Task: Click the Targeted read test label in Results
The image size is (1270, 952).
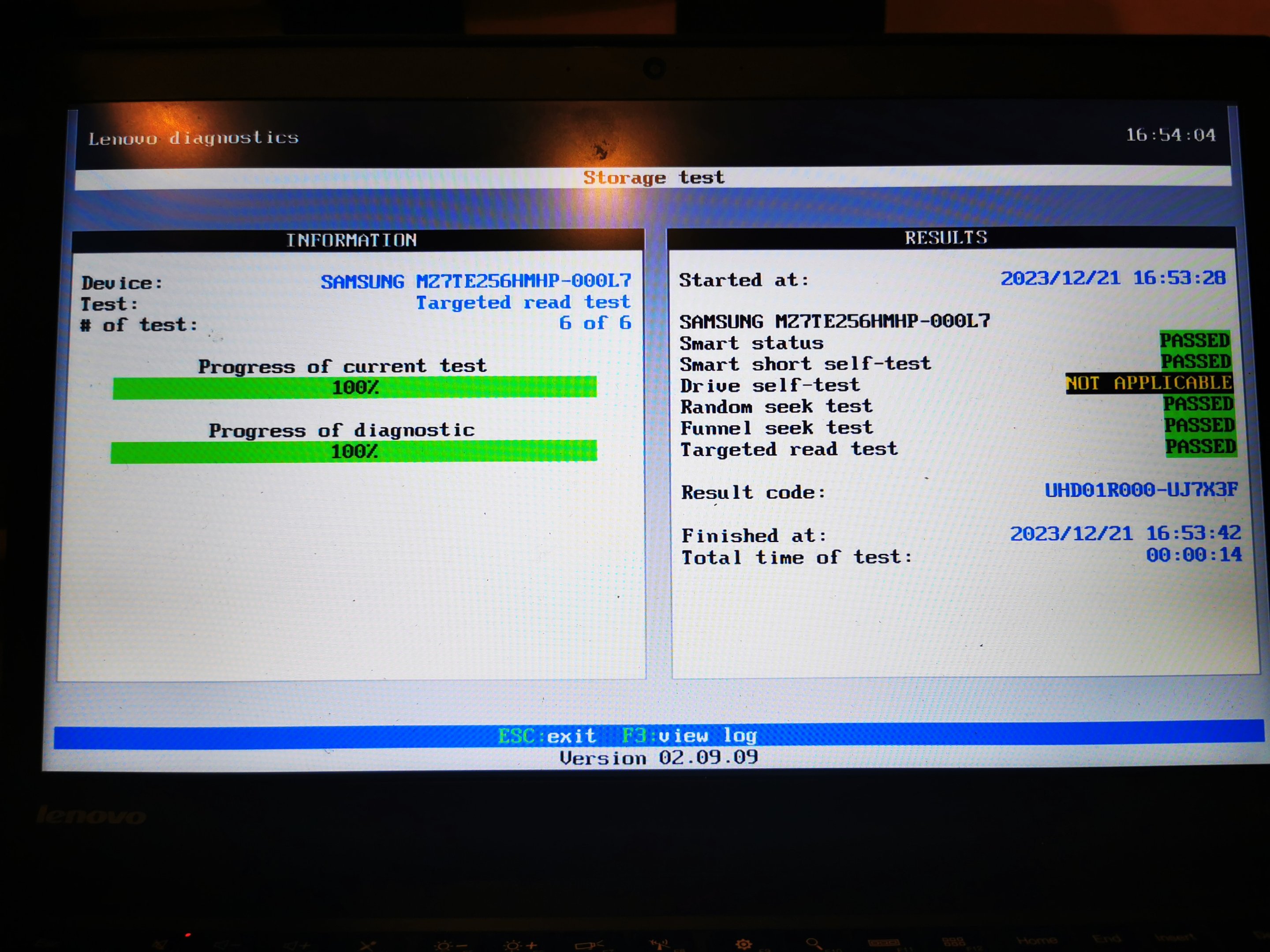Action: coord(789,449)
